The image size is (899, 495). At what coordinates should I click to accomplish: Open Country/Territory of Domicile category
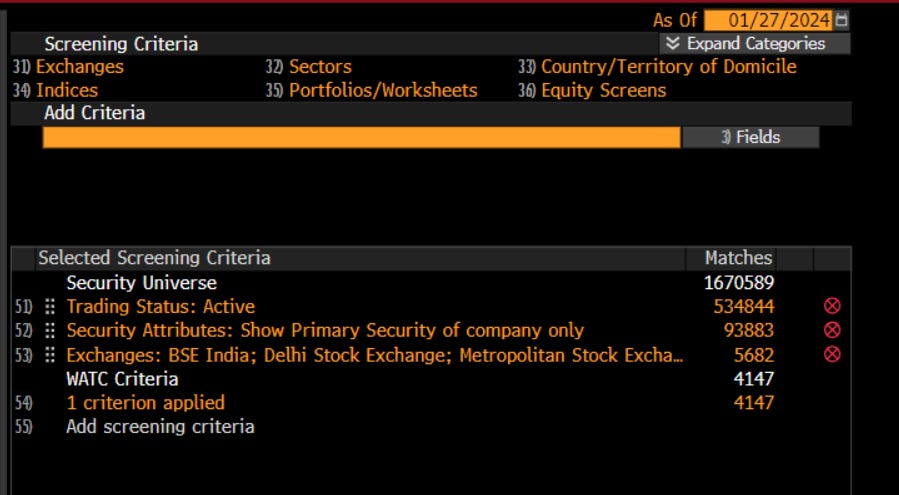669,67
